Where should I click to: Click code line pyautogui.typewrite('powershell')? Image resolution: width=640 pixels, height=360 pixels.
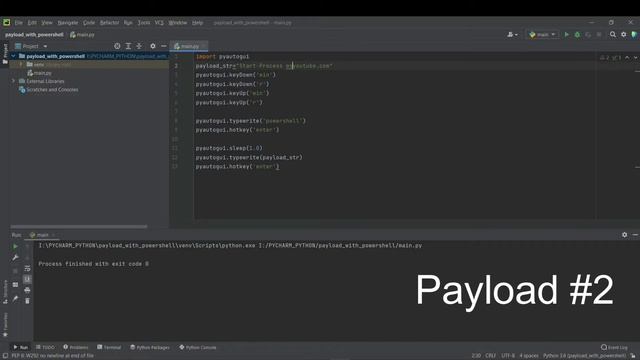[x=251, y=121]
